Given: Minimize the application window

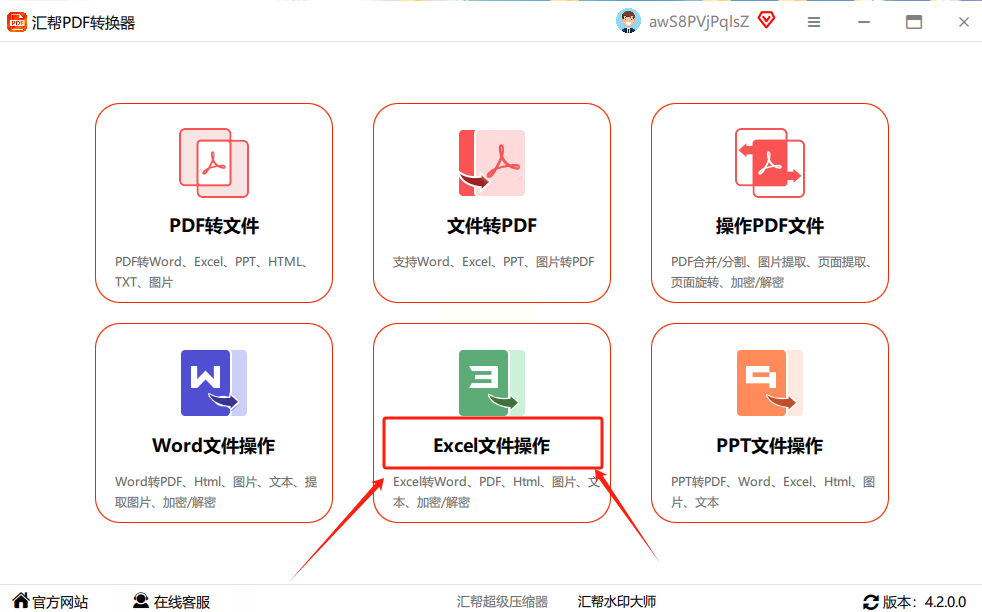Looking at the screenshot, I should click(864, 23).
